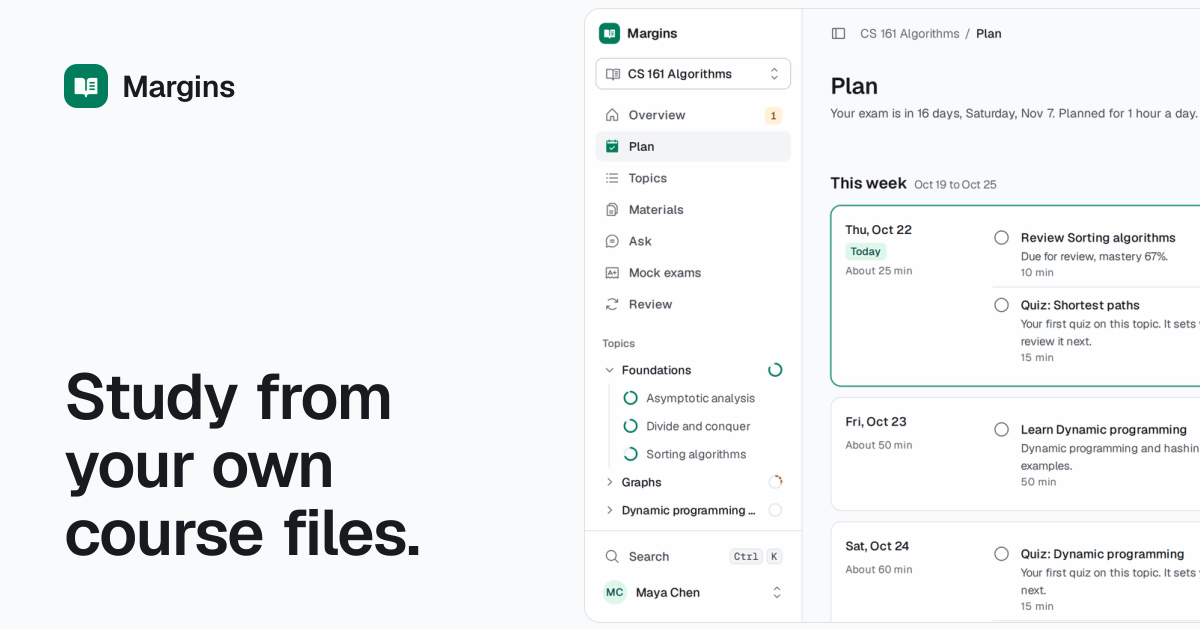
Task: Open the Maya Chen account menu chevron
Action: point(777,592)
